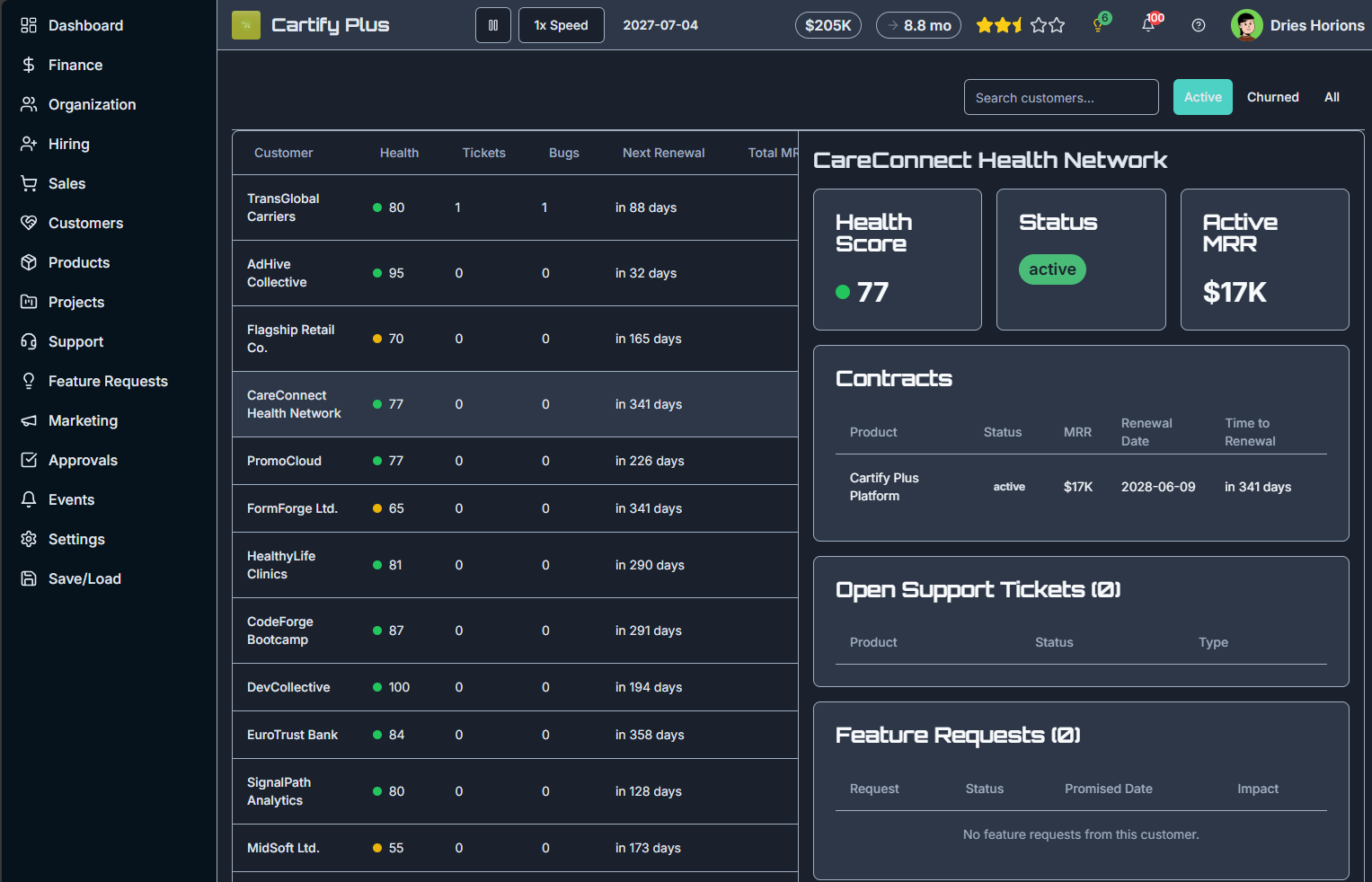
Task: Click the Products box icon
Action: point(29,262)
